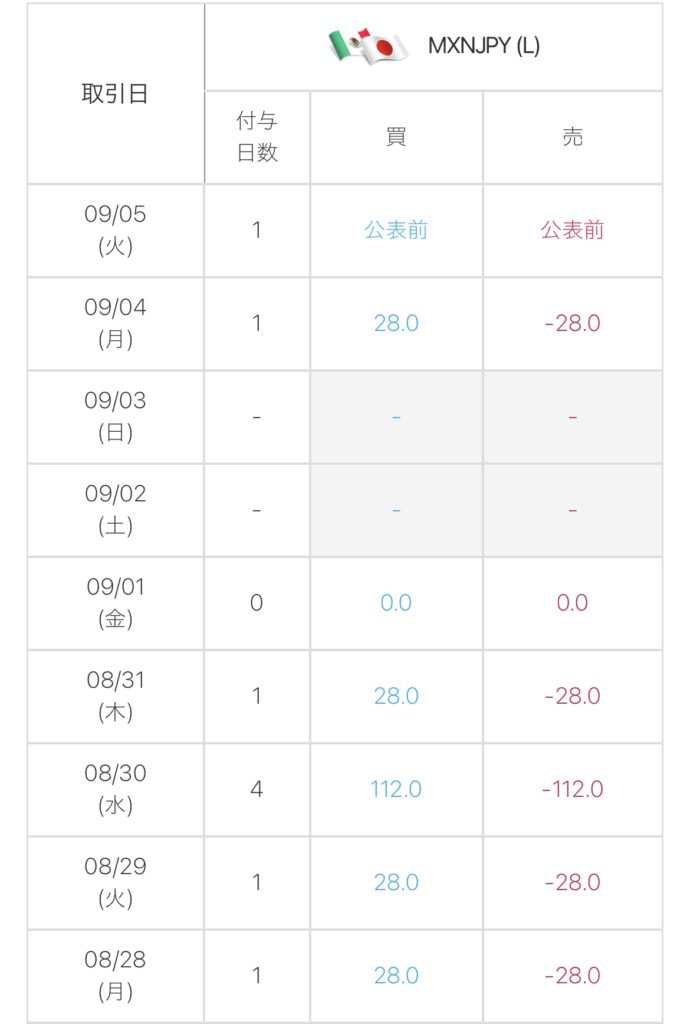
Task: Click the 売 column header
Action: 572,137
